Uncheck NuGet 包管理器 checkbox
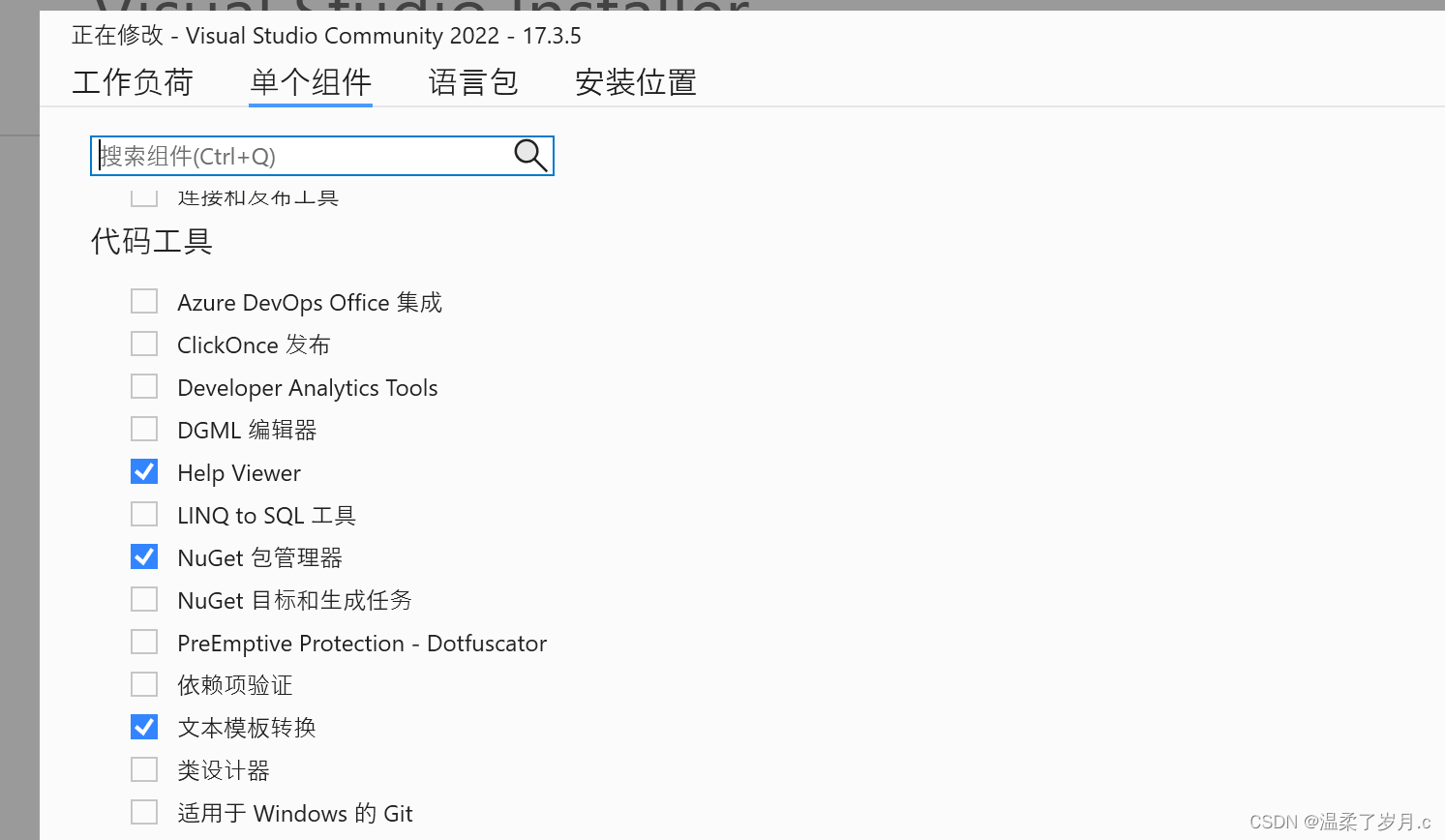 click(x=144, y=556)
